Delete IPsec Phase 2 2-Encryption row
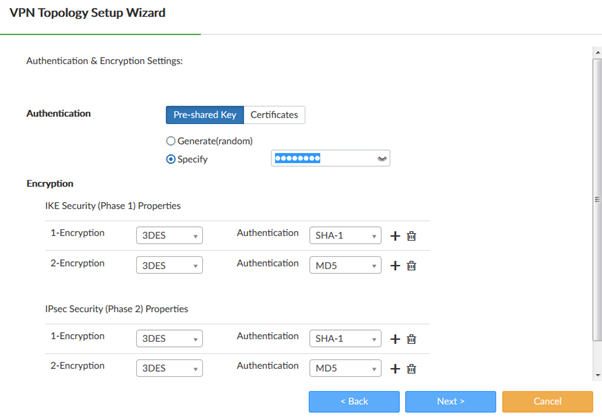 [411, 368]
